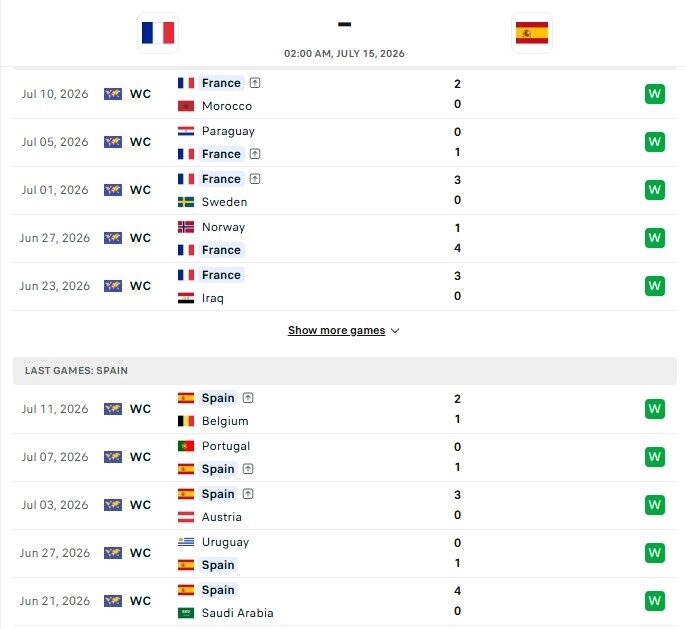
Task: Click the advancing arrow beside Spain vs Austria
Action: pyautogui.click(x=248, y=494)
